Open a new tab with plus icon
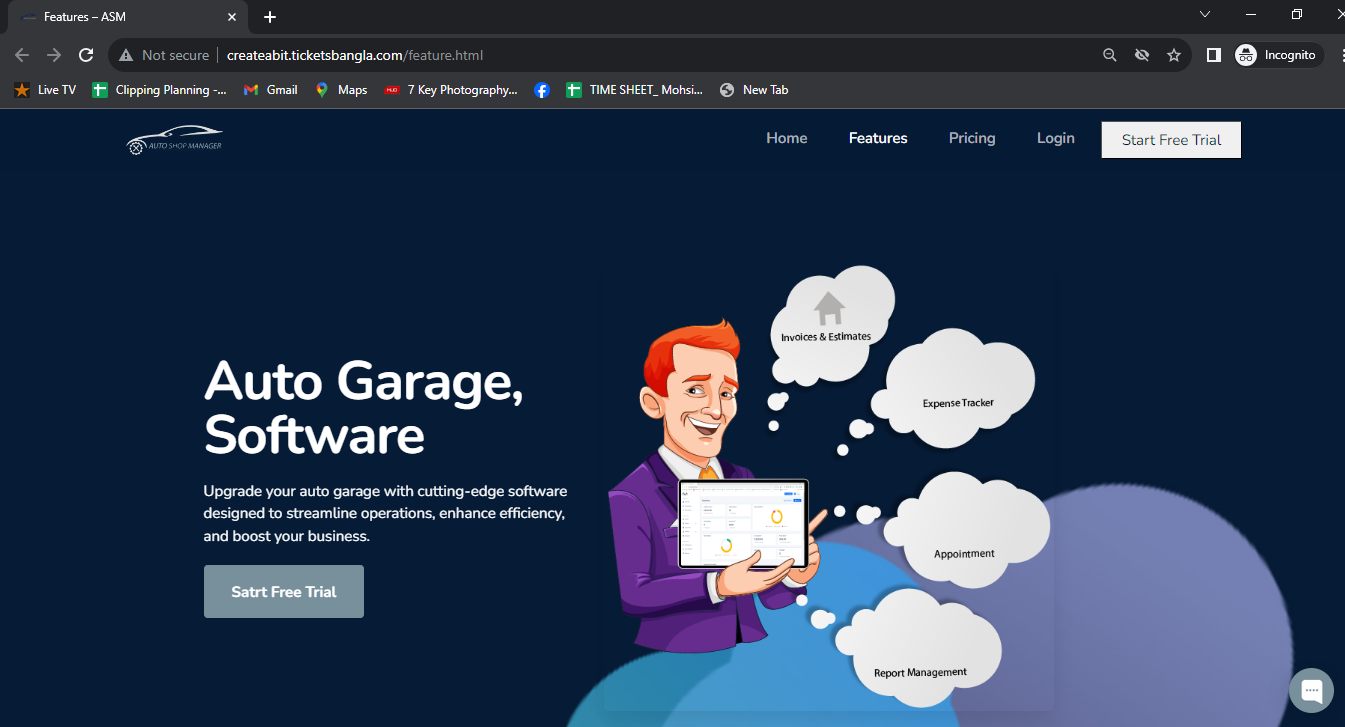 tap(270, 17)
